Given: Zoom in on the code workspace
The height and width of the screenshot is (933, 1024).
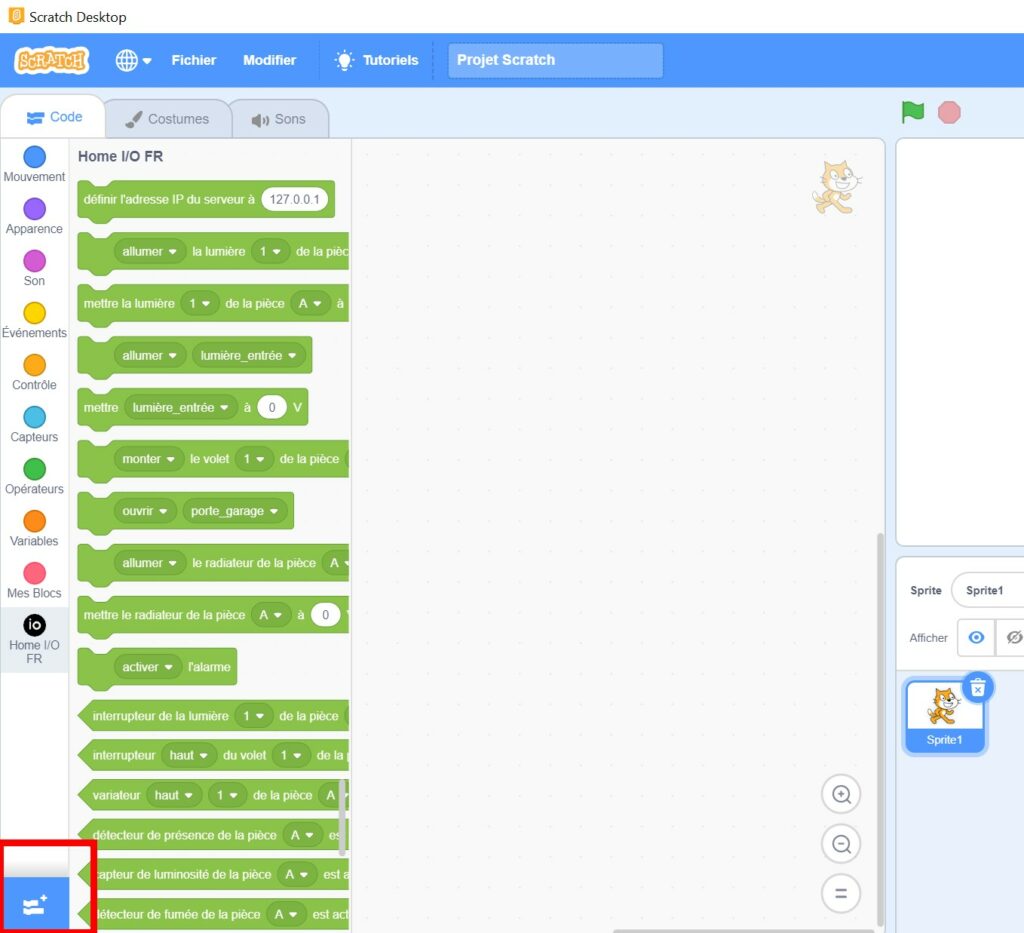Looking at the screenshot, I should (x=841, y=795).
